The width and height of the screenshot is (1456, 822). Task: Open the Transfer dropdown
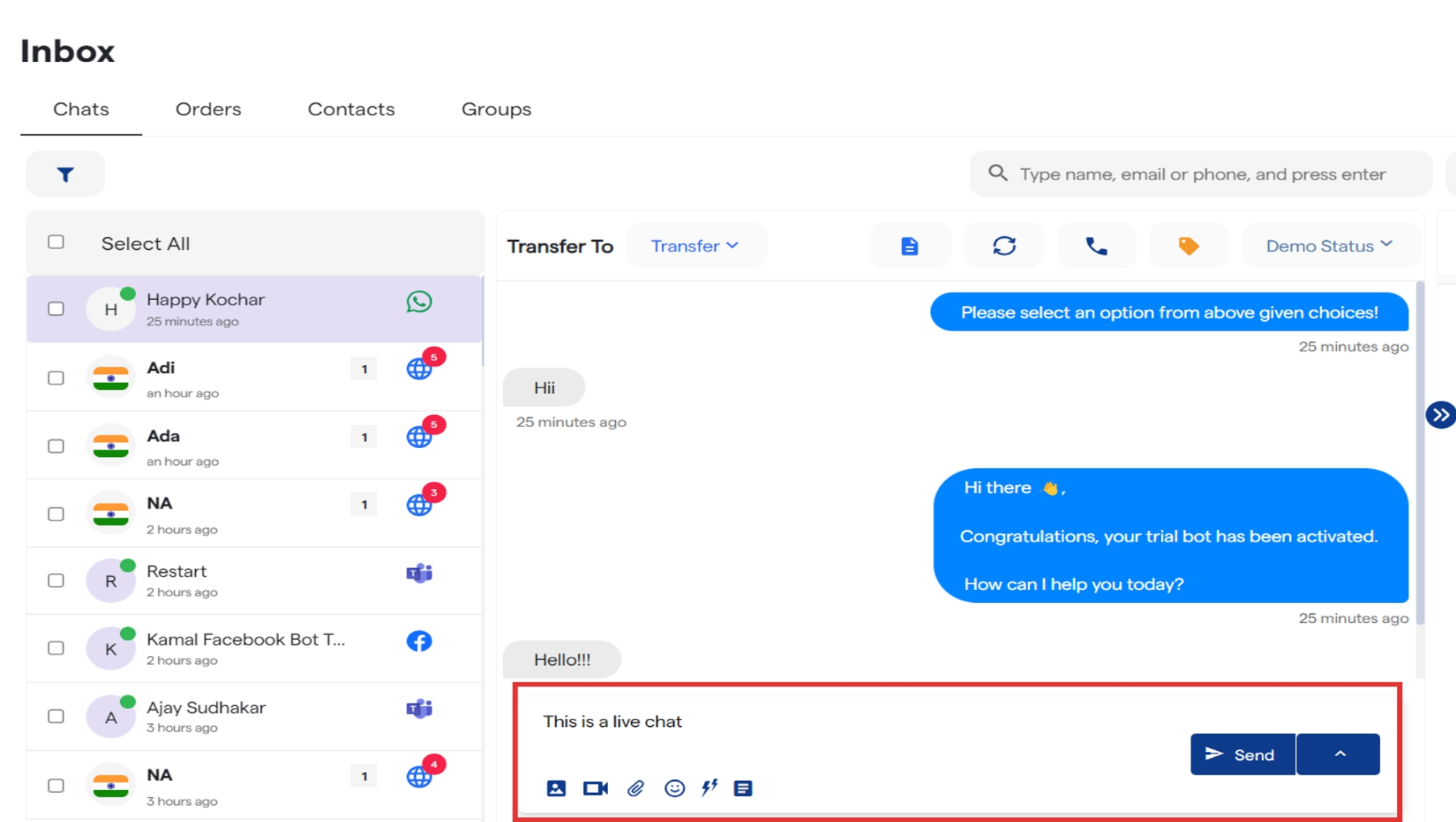pos(697,246)
